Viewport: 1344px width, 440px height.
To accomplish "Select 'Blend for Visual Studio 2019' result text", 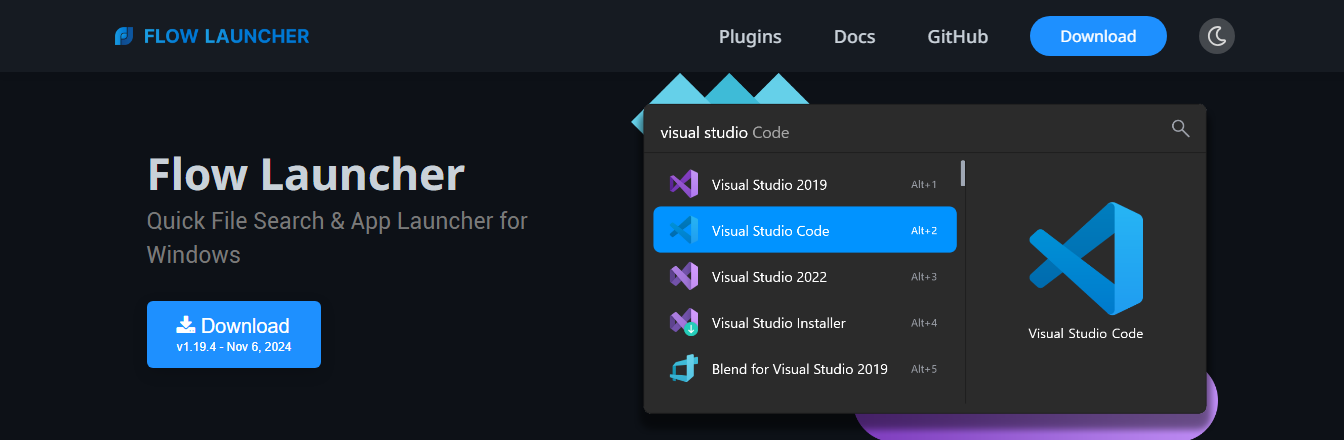I will pos(800,369).
